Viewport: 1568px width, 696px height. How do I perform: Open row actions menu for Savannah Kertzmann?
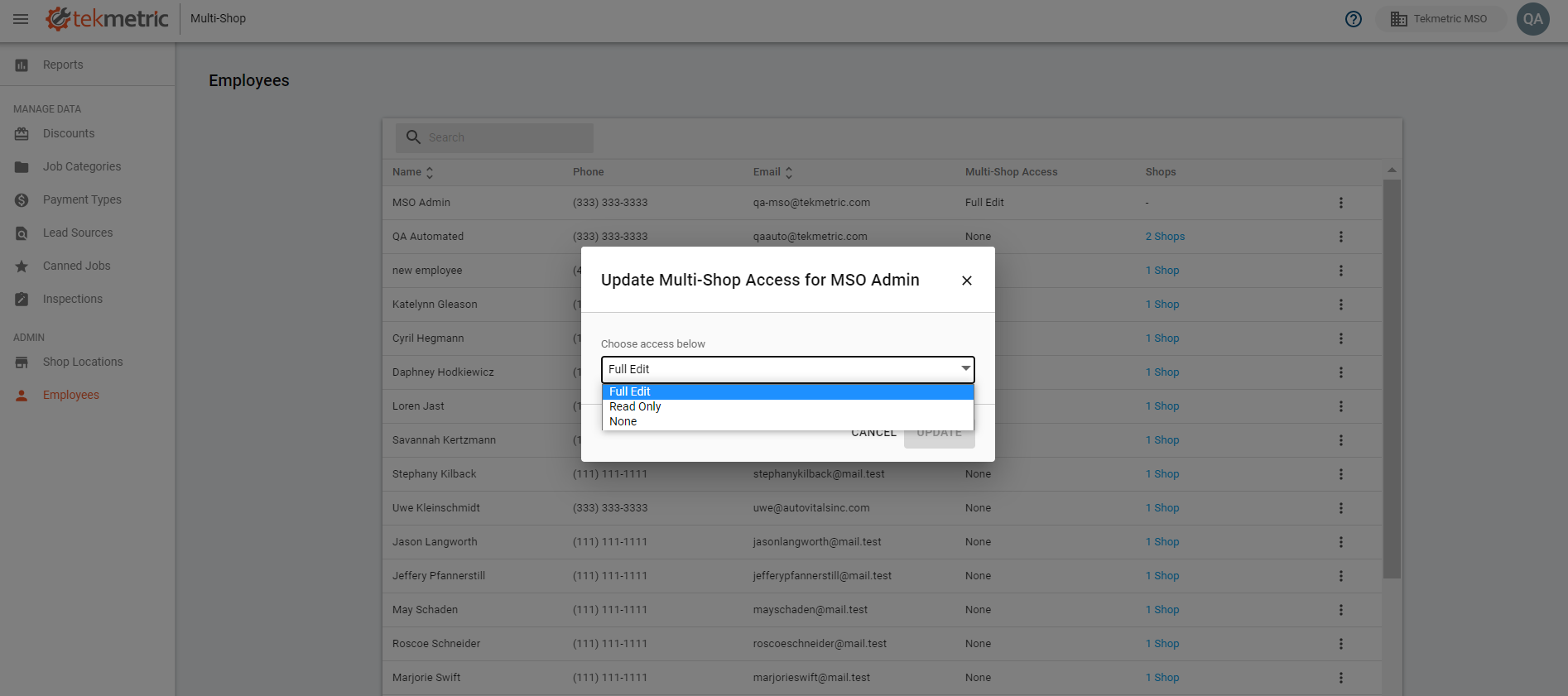point(1341,440)
